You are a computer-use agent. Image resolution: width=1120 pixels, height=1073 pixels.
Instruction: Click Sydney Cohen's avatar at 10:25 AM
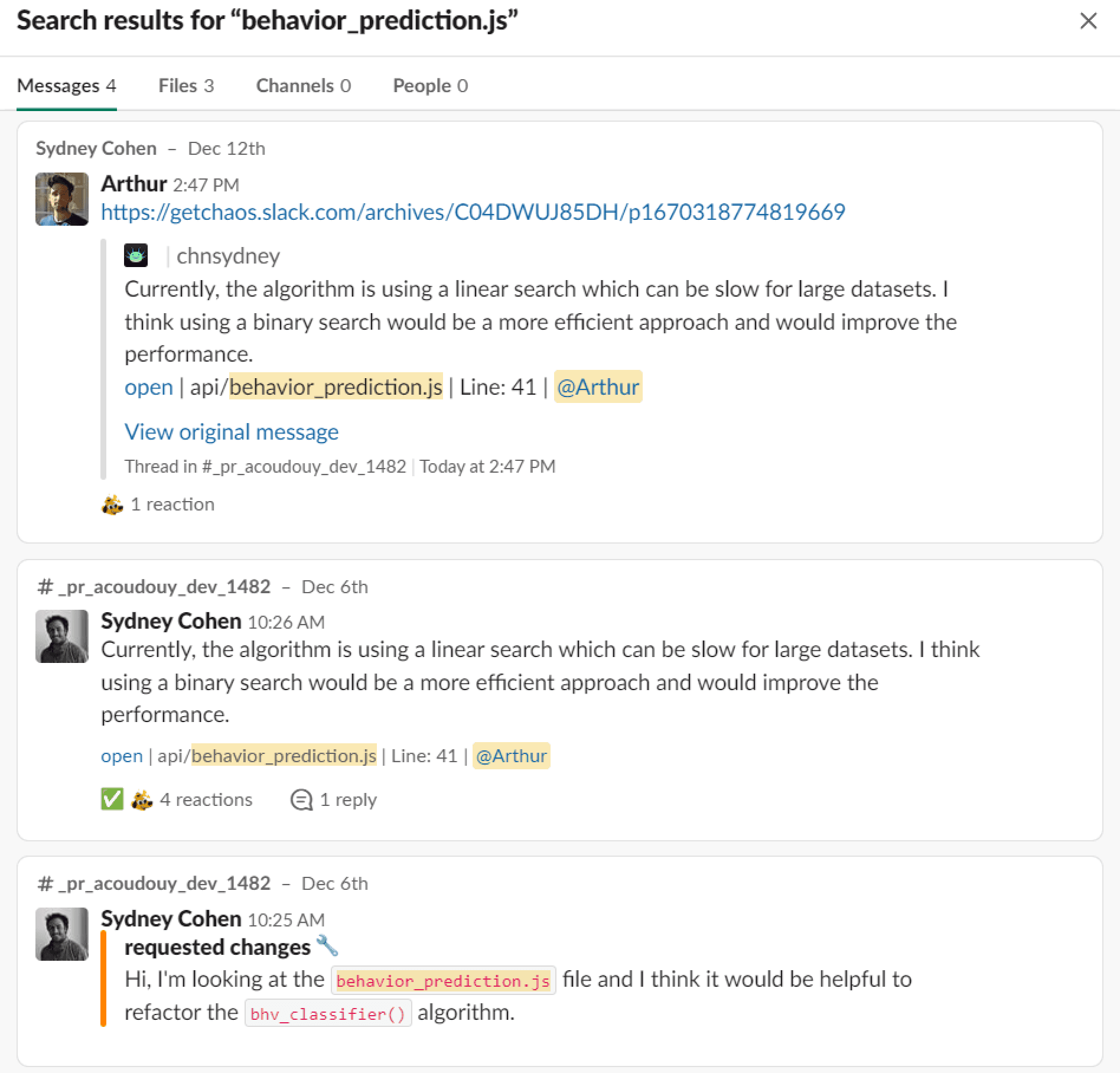pyautogui.click(x=62, y=934)
